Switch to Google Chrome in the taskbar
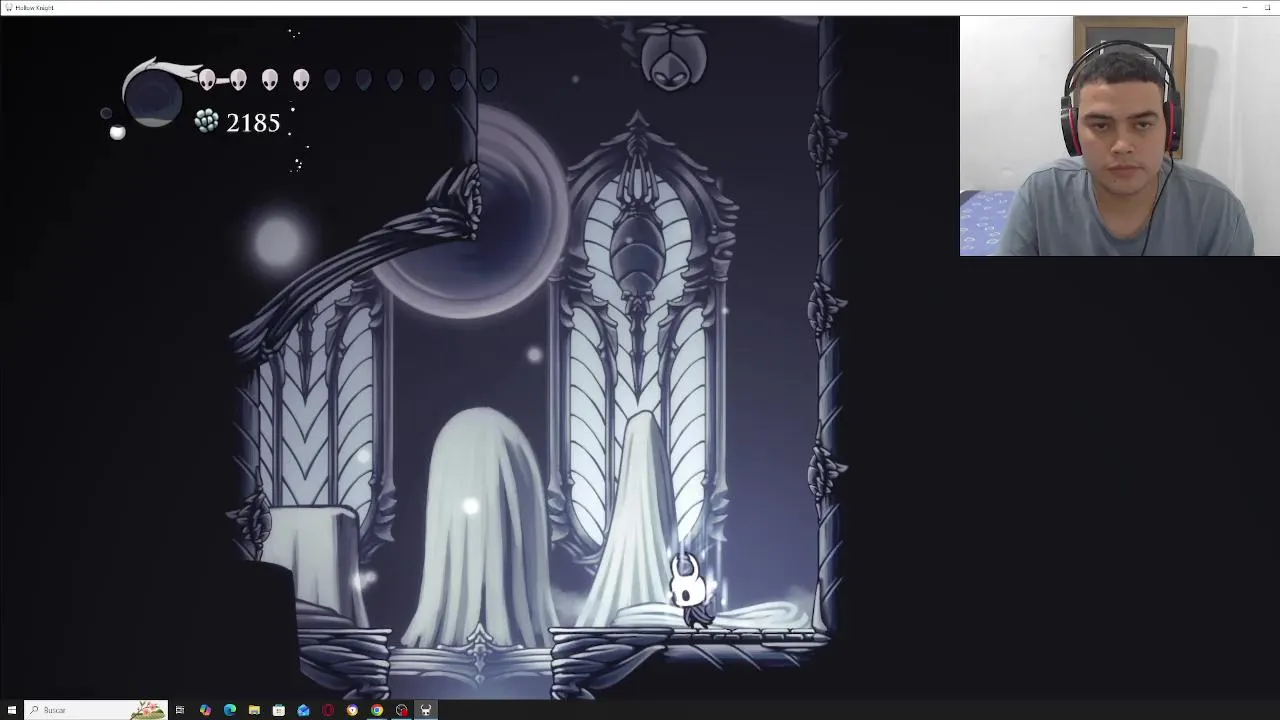 [x=377, y=710]
